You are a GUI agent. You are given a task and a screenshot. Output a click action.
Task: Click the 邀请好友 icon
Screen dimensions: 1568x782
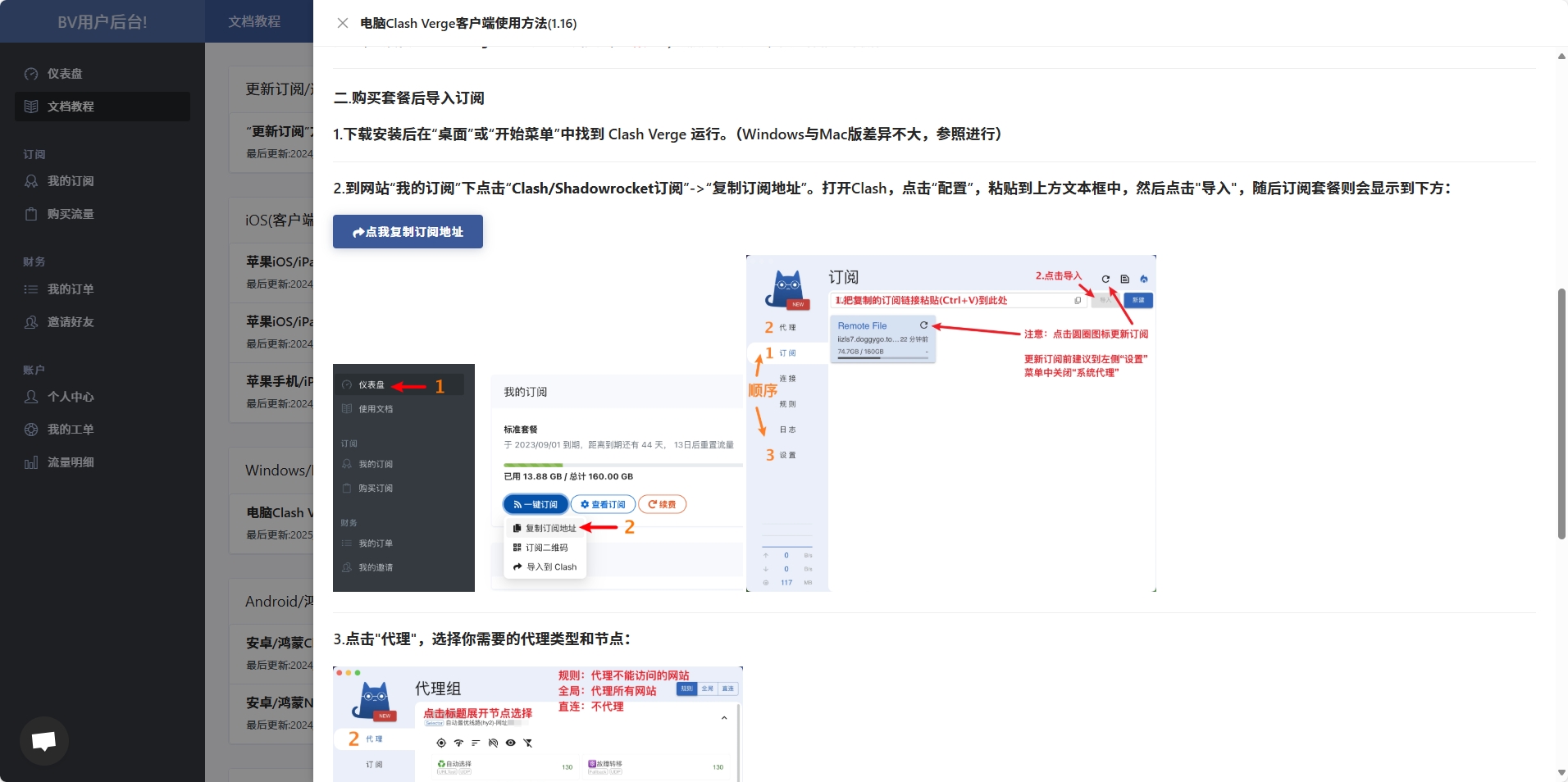(31, 322)
